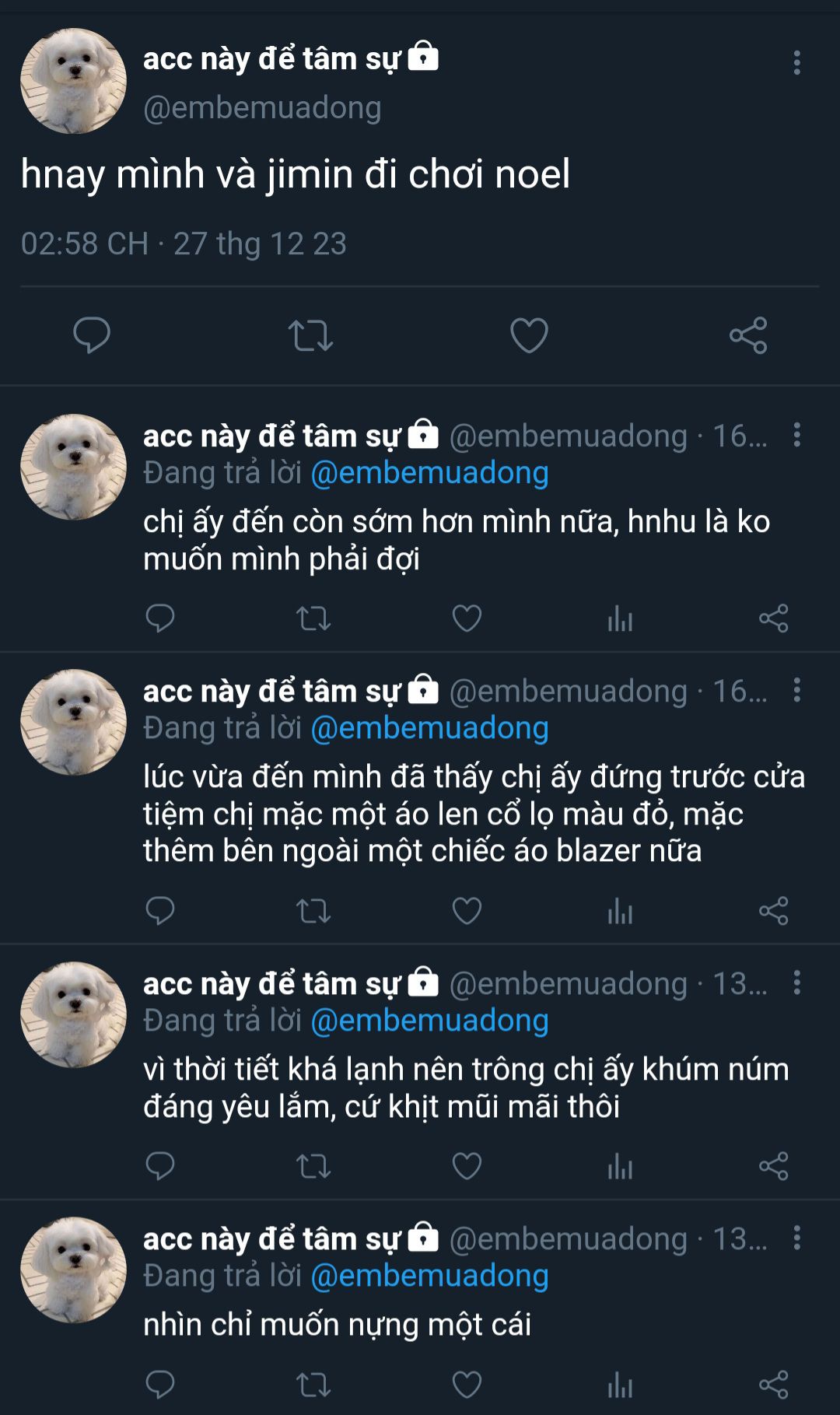Retweet the reply about áo blazer
This screenshot has width=840, height=1415.
[x=313, y=911]
